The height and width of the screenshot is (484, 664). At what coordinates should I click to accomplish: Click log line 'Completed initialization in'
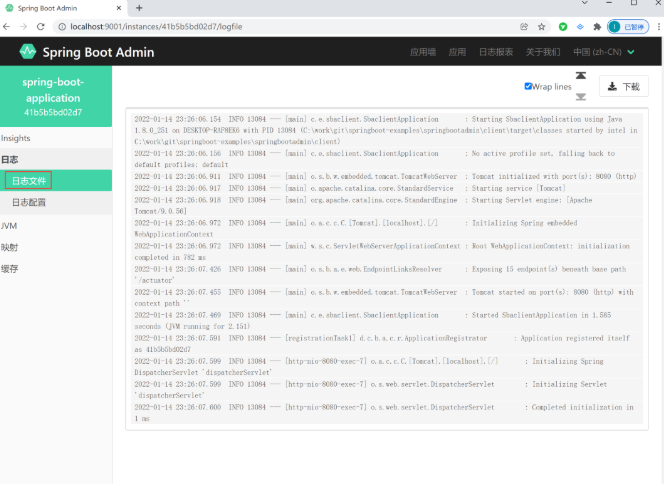(x=387, y=413)
